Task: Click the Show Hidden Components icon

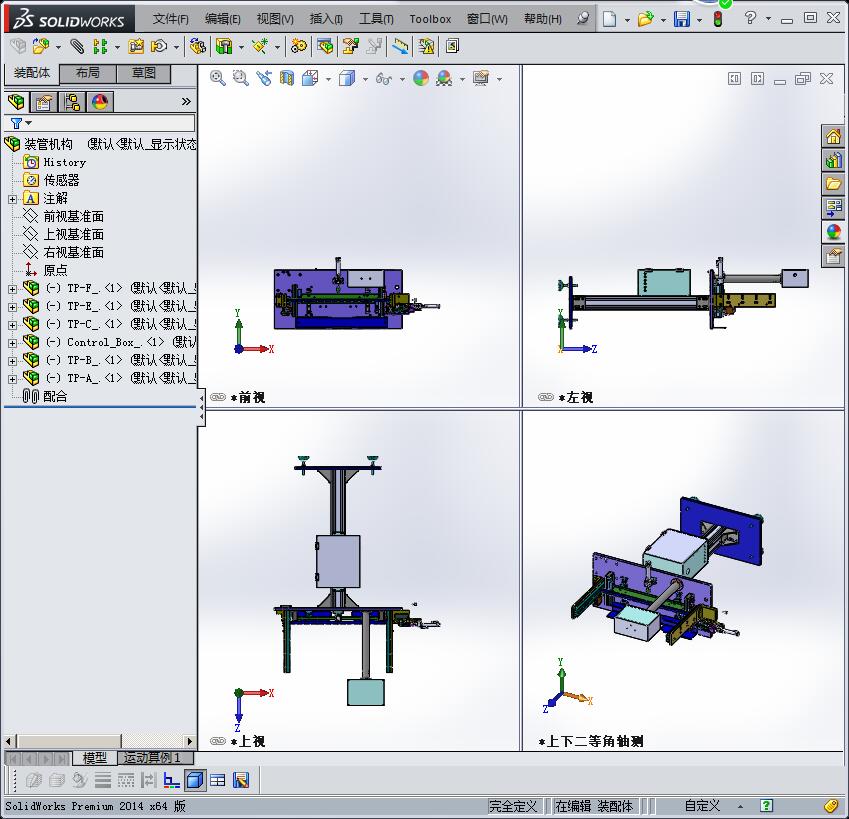Action: click(197, 47)
